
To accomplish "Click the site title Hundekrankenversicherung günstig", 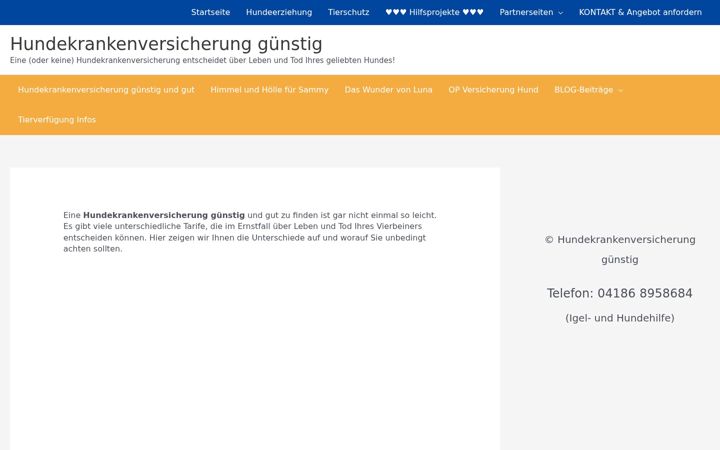I will tap(166, 44).
